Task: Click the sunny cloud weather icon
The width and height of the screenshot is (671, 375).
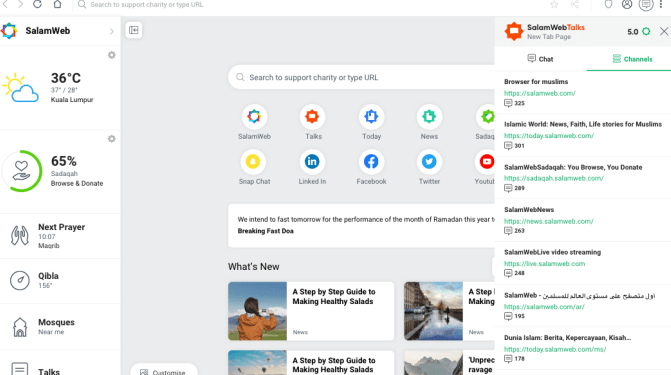Action: coord(20,87)
